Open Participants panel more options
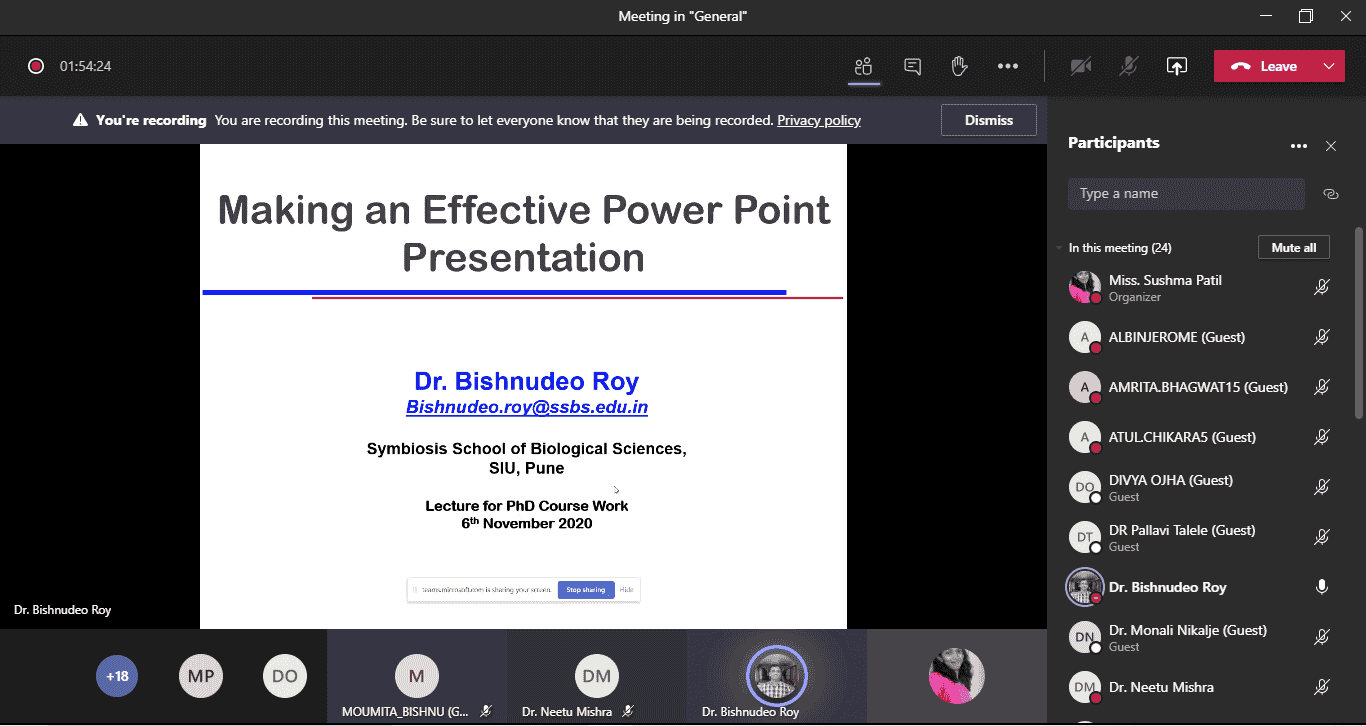The width and height of the screenshot is (1366, 726). pos(1299,146)
